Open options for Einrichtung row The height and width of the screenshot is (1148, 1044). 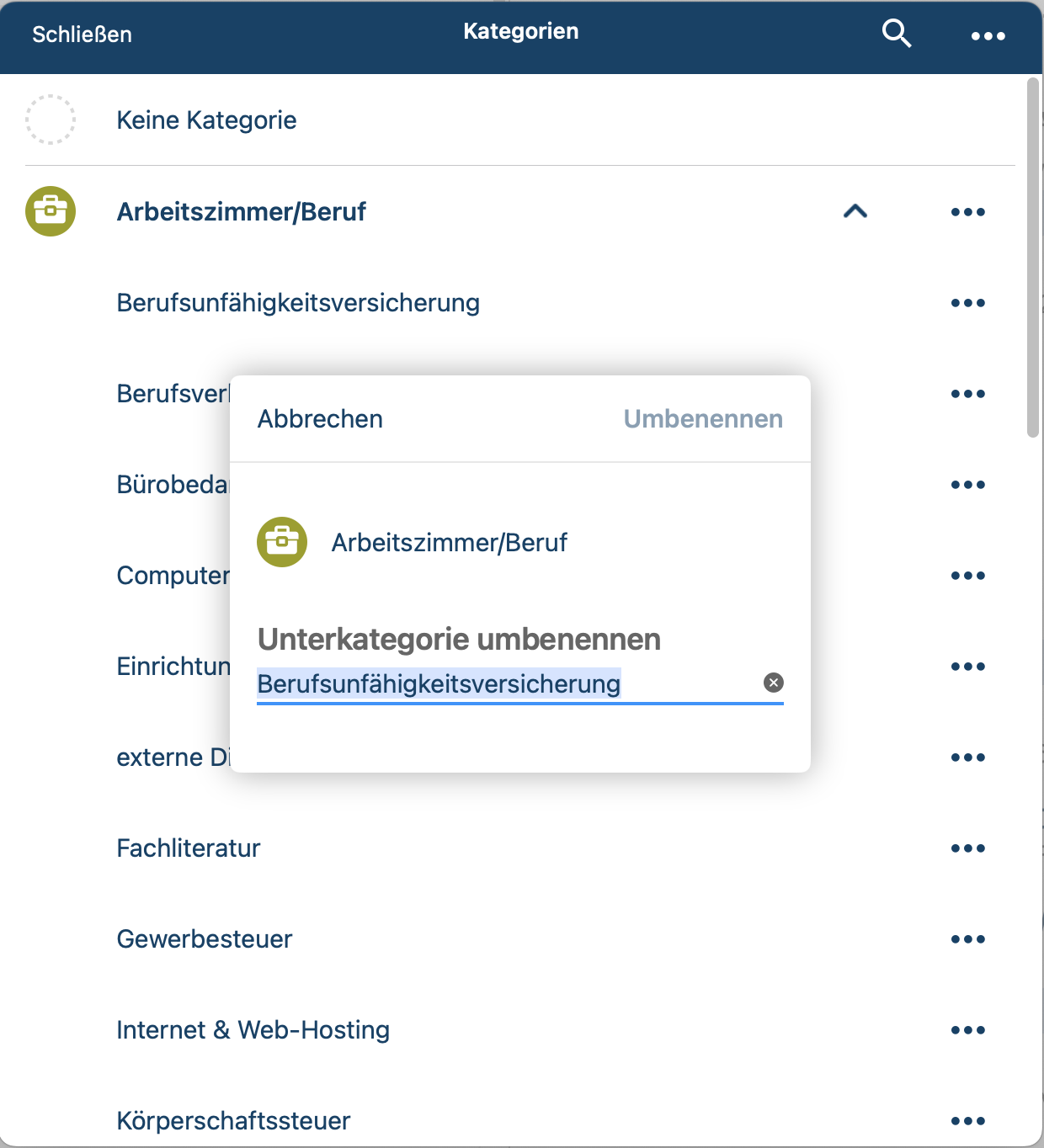[x=967, y=667]
